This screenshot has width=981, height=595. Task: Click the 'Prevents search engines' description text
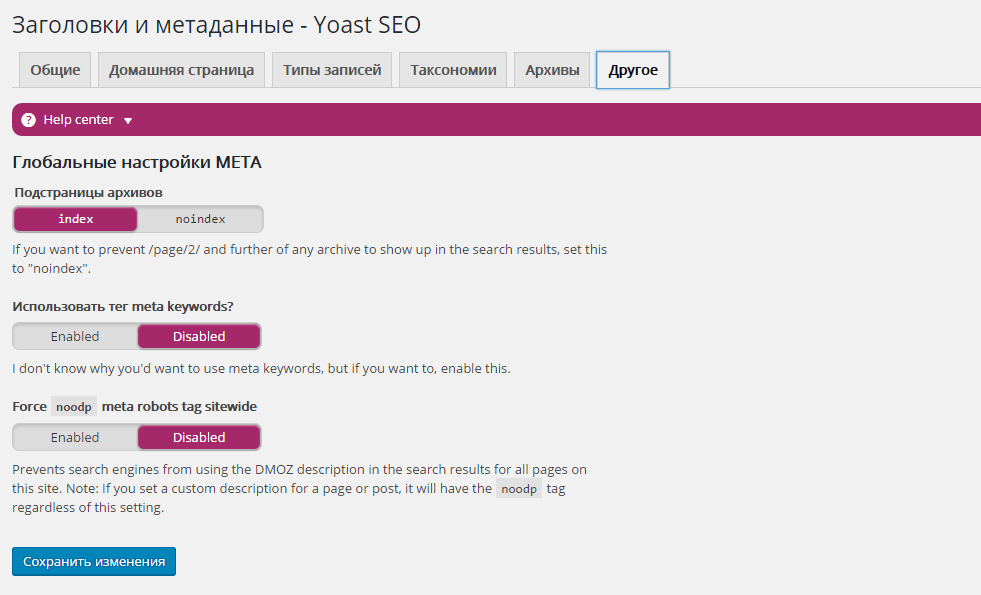(x=299, y=488)
